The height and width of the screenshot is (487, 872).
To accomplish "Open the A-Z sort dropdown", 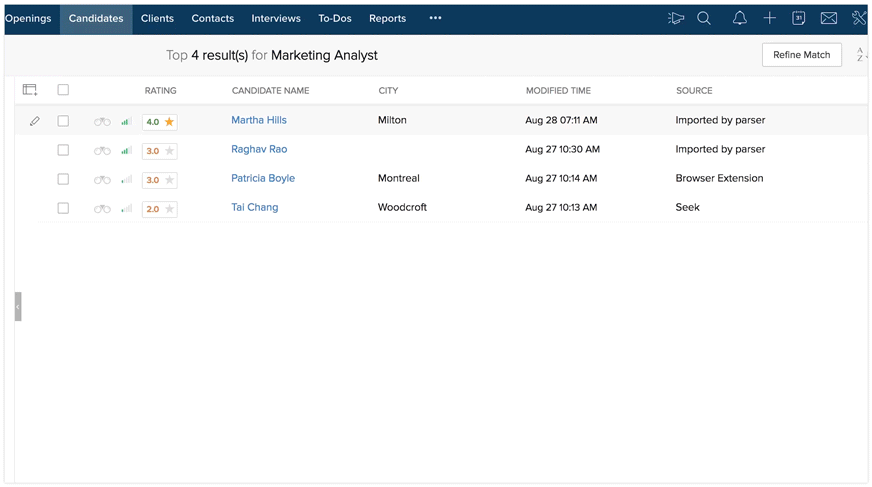I will tap(860, 55).
